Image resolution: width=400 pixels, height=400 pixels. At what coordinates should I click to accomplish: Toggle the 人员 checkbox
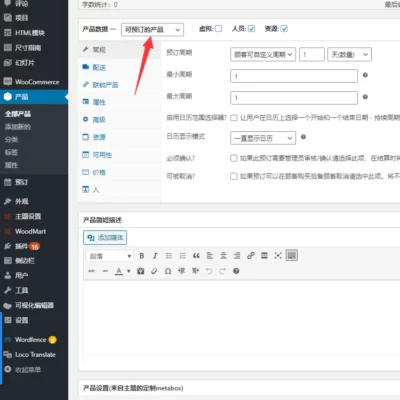(x=252, y=29)
